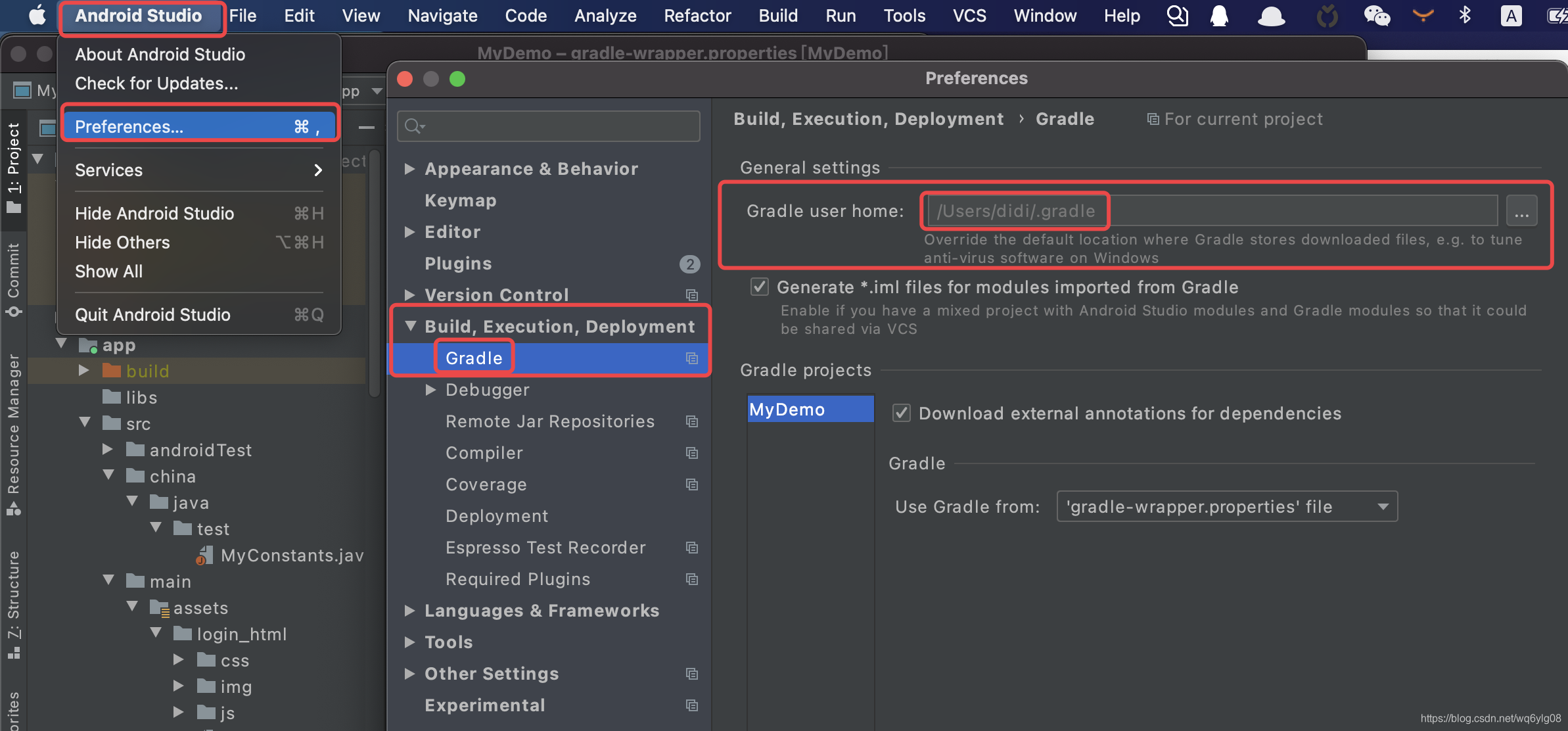Expand the Tools settings section
The width and height of the screenshot is (1568, 731).
coord(409,642)
